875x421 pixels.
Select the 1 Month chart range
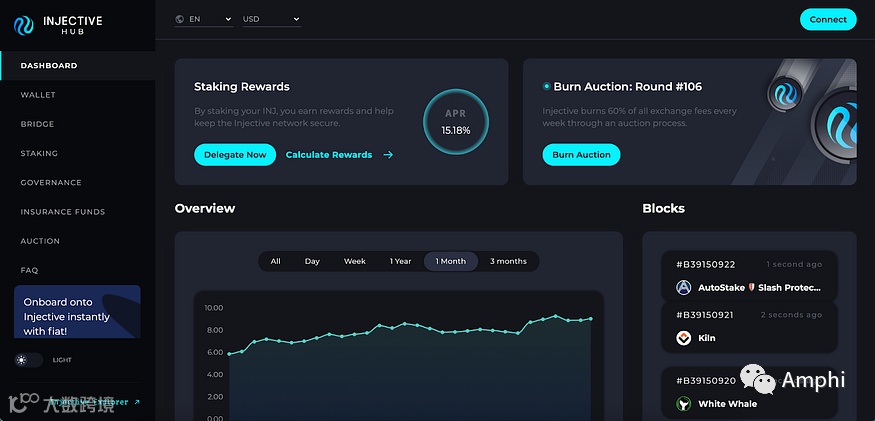(451, 261)
